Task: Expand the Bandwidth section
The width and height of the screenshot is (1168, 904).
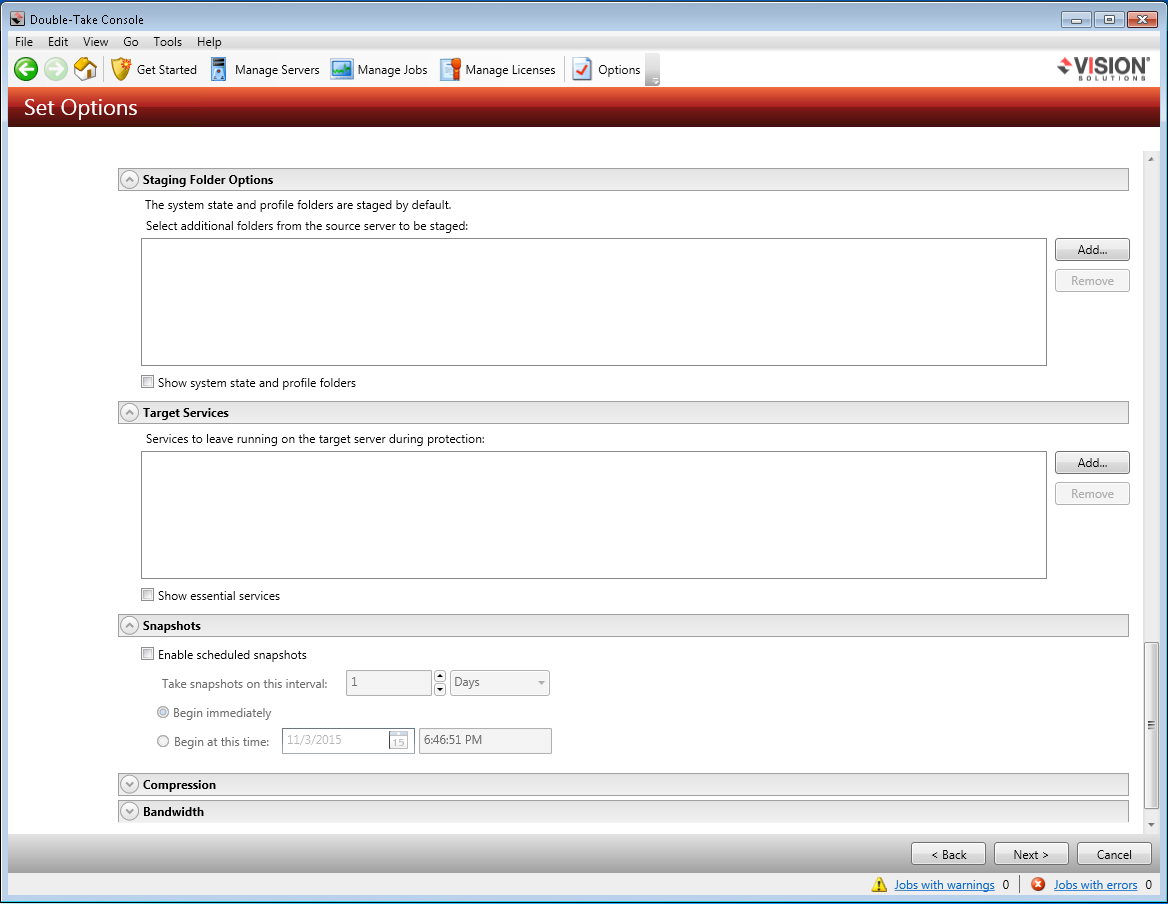Action: tap(129, 811)
